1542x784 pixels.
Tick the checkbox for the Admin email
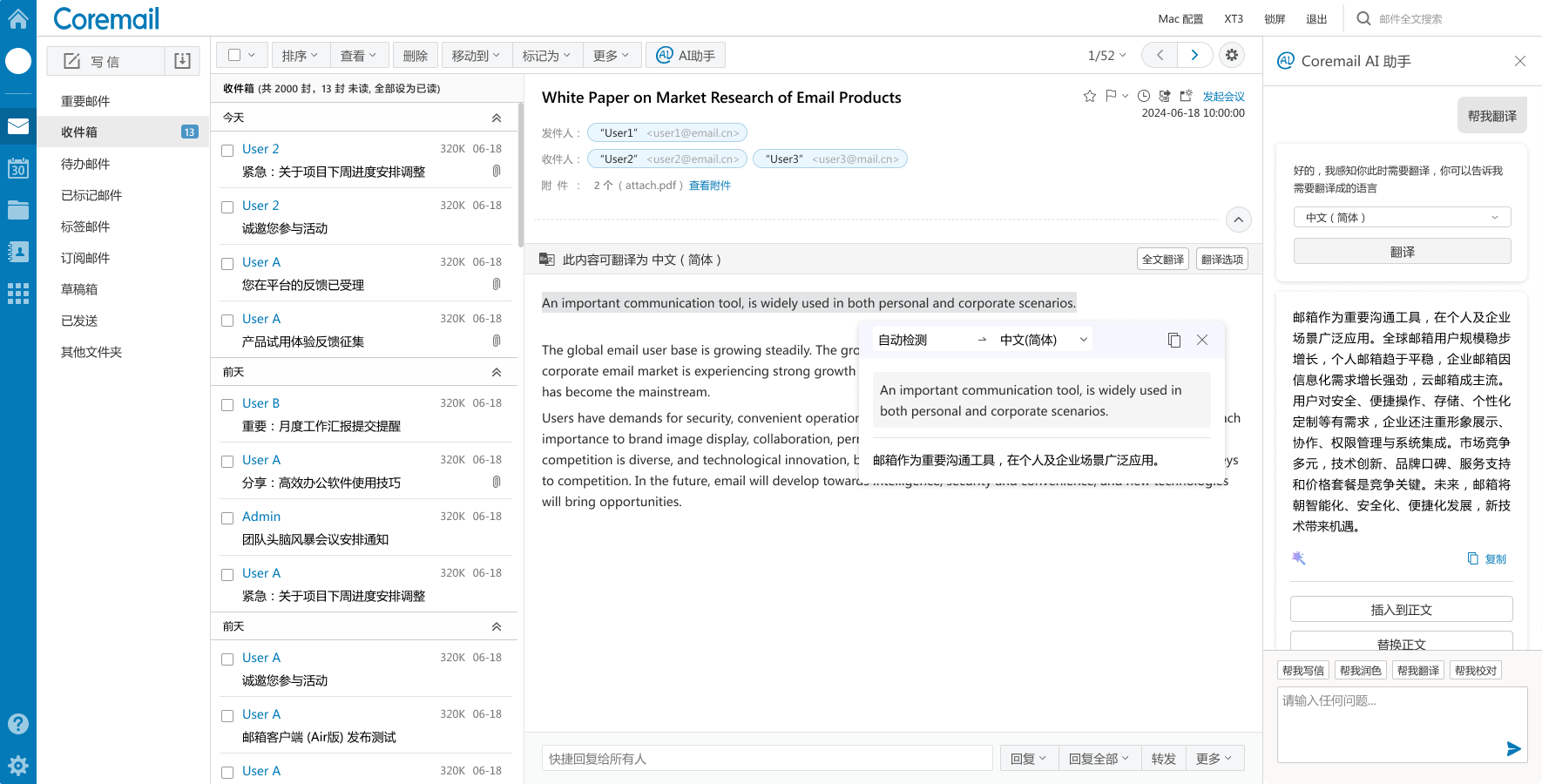[227, 518]
